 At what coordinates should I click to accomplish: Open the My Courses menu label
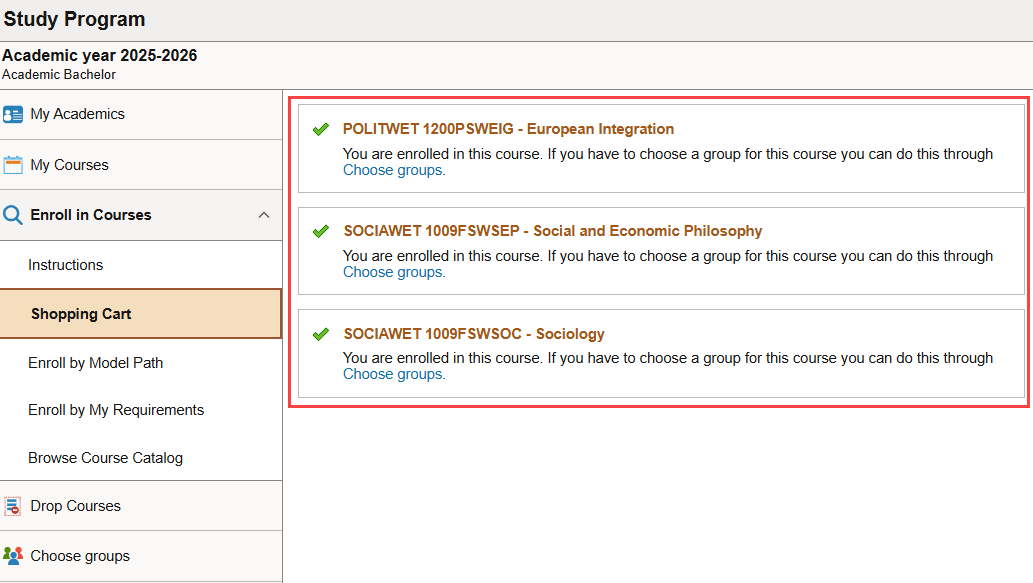[69, 165]
